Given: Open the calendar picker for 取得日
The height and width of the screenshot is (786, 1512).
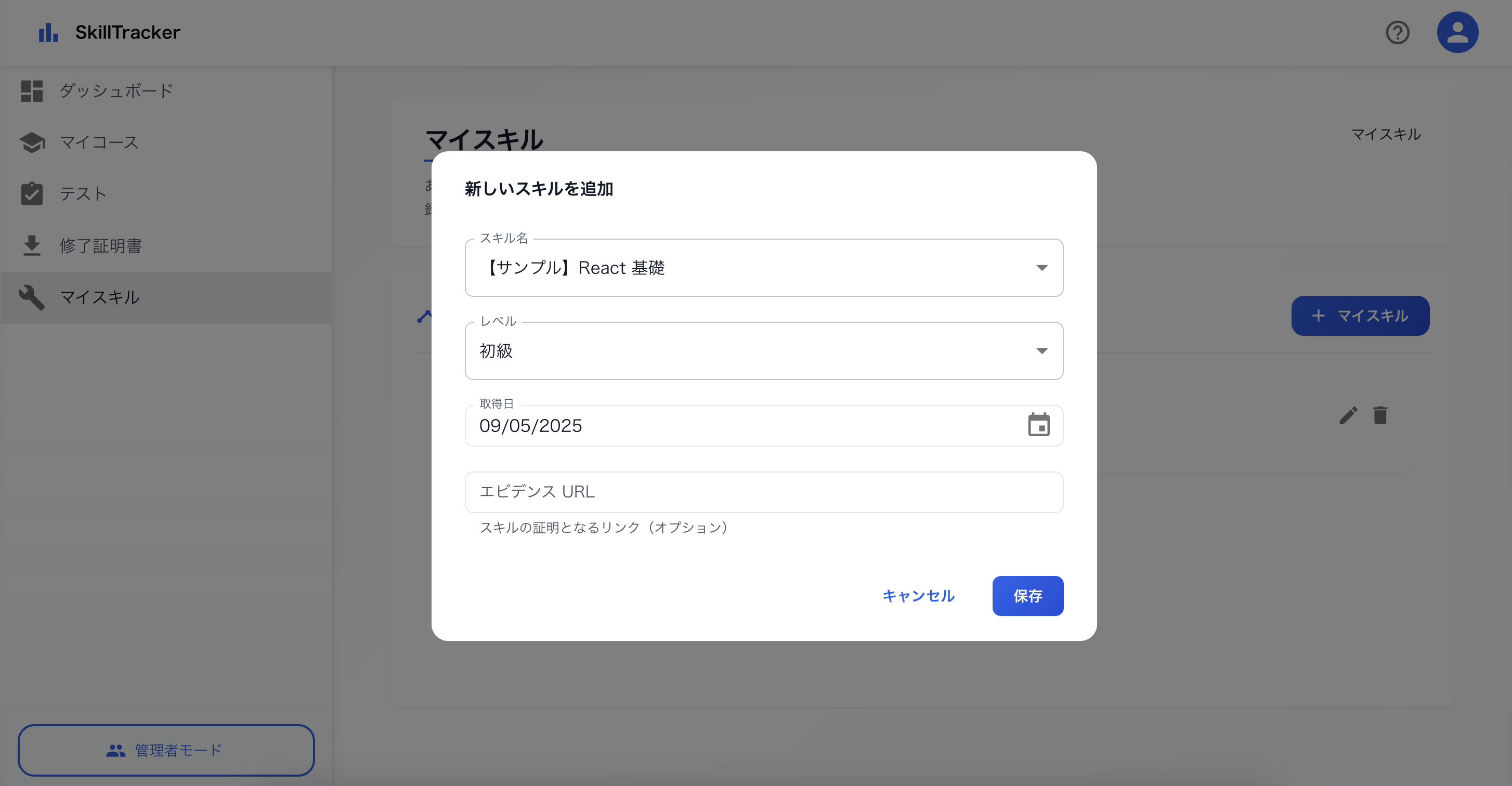Looking at the screenshot, I should click(1039, 425).
